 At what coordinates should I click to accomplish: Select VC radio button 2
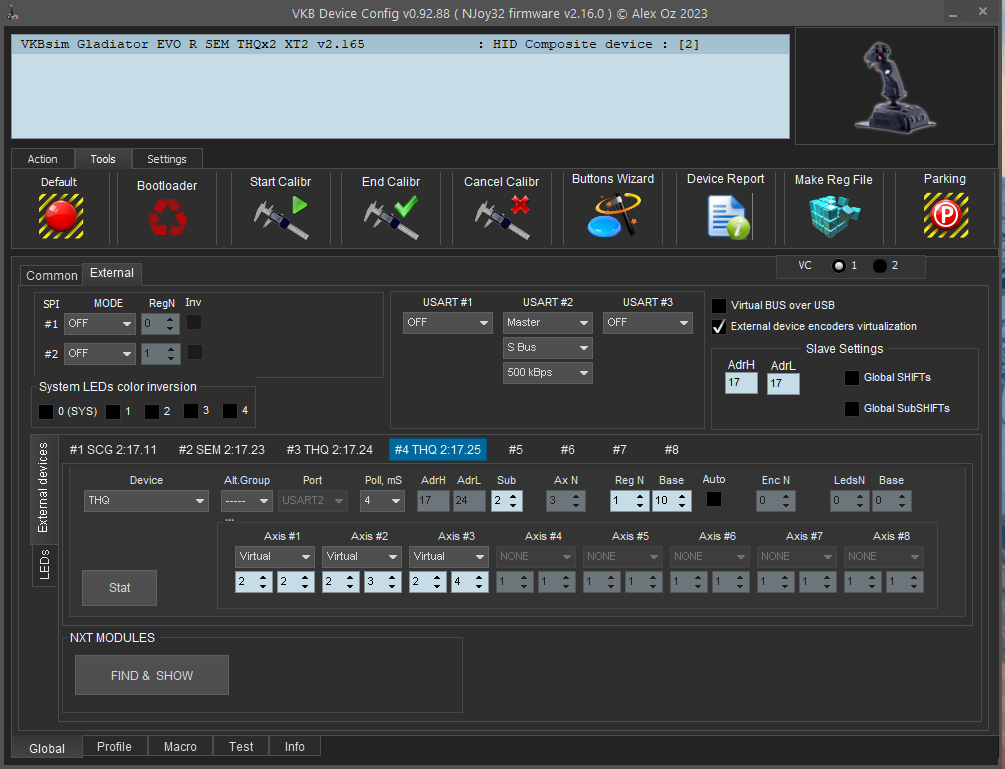pos(879,266)
